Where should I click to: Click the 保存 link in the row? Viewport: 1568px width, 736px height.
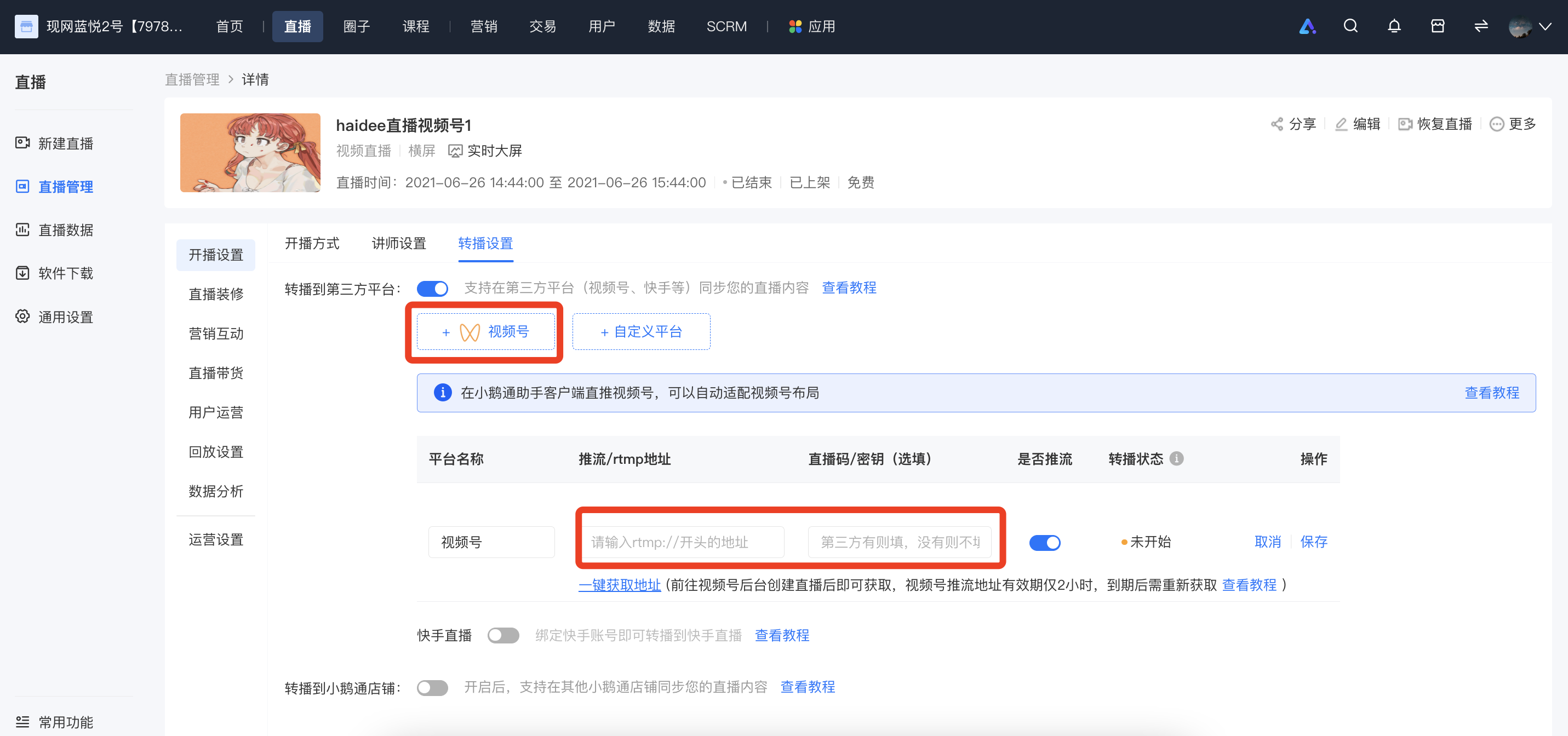coord(1314,542)
